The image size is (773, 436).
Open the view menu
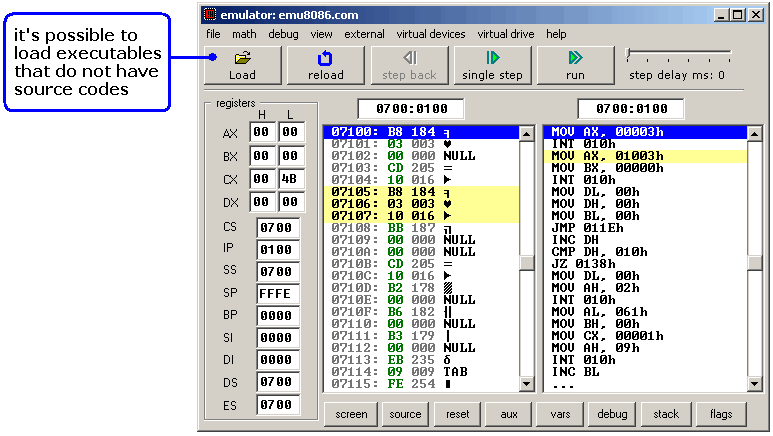321,34
